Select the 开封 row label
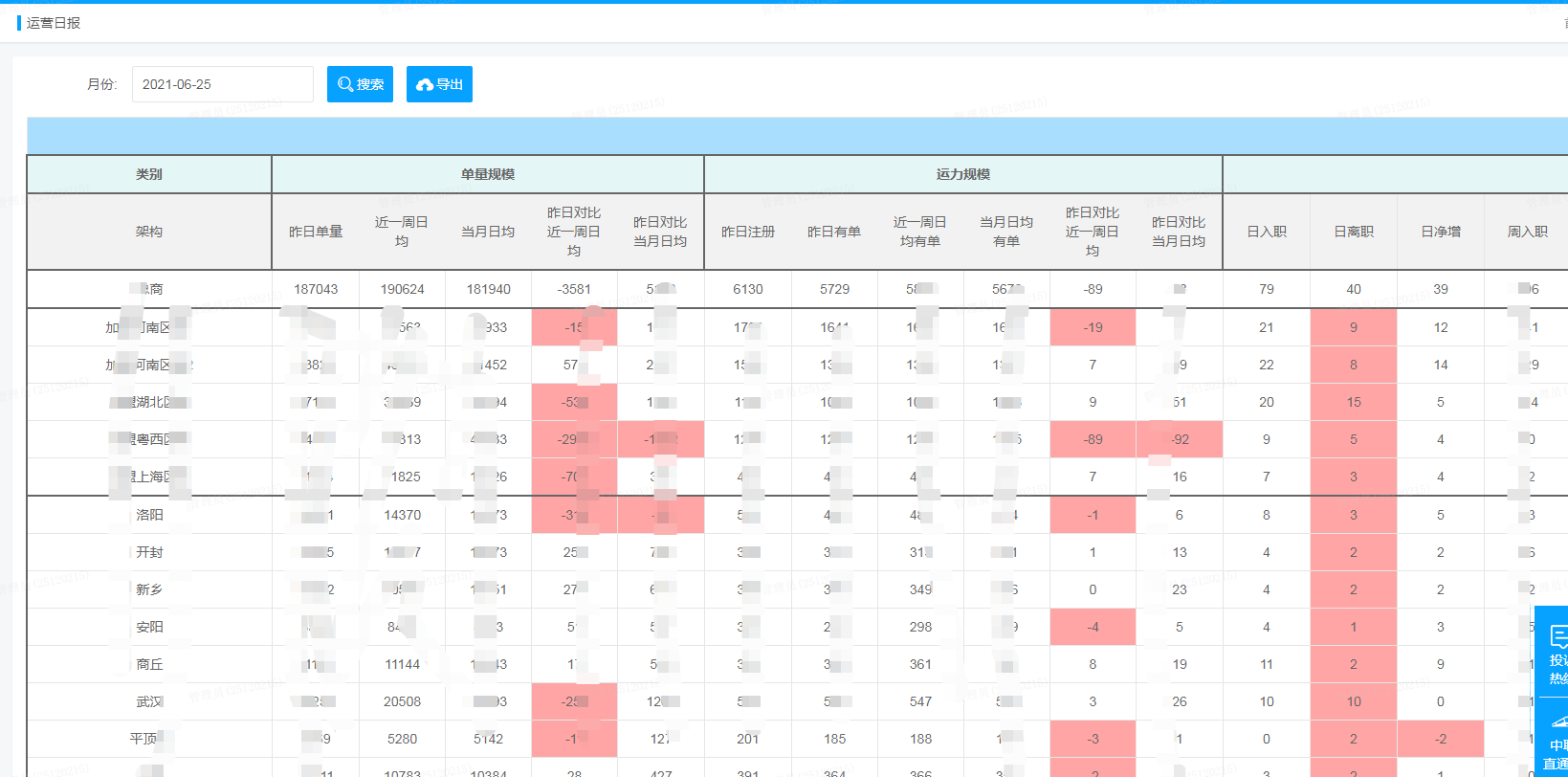The width and height of the screenshot is (1568, 777). point(149,552)
